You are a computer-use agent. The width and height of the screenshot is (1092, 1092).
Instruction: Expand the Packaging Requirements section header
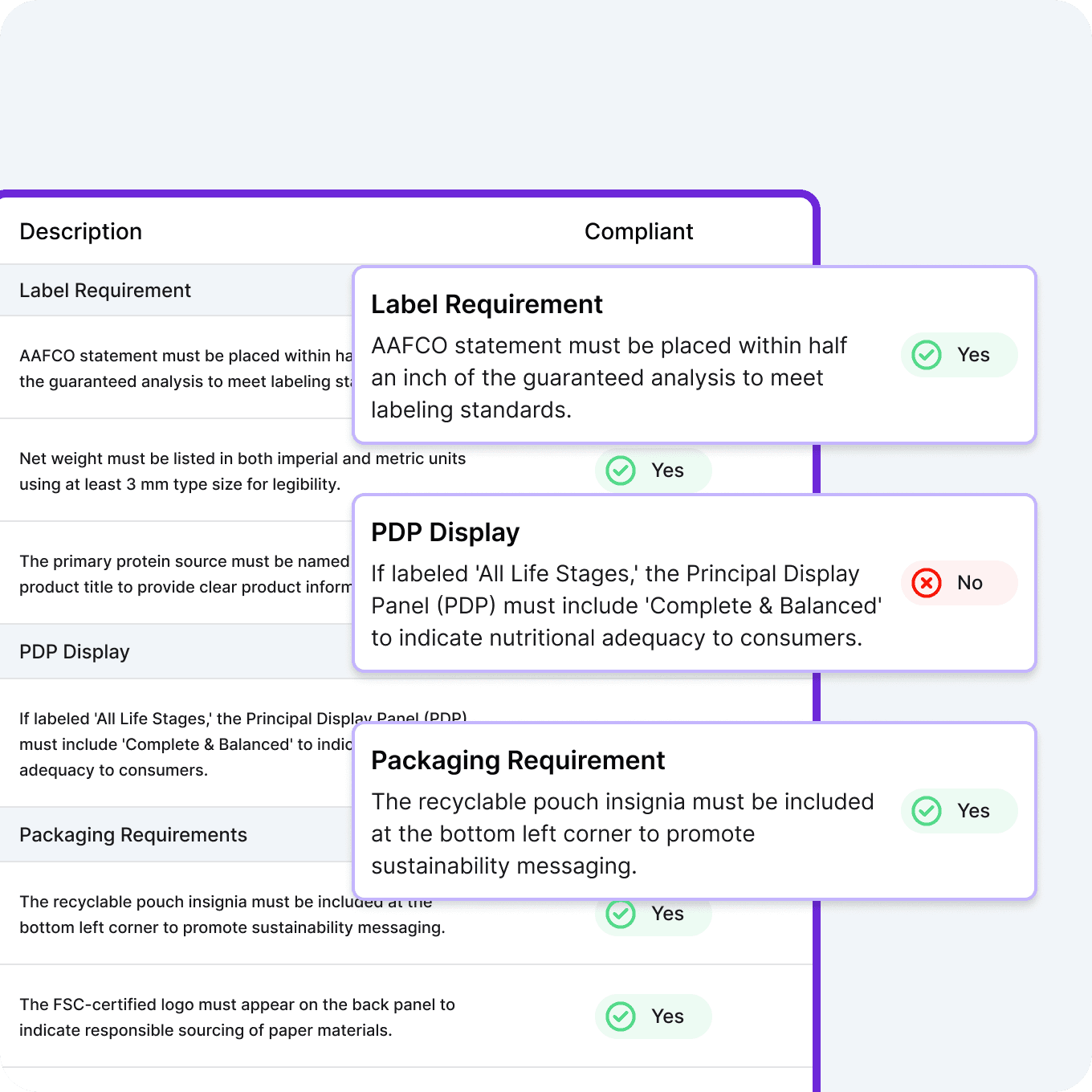coord(133,834)
